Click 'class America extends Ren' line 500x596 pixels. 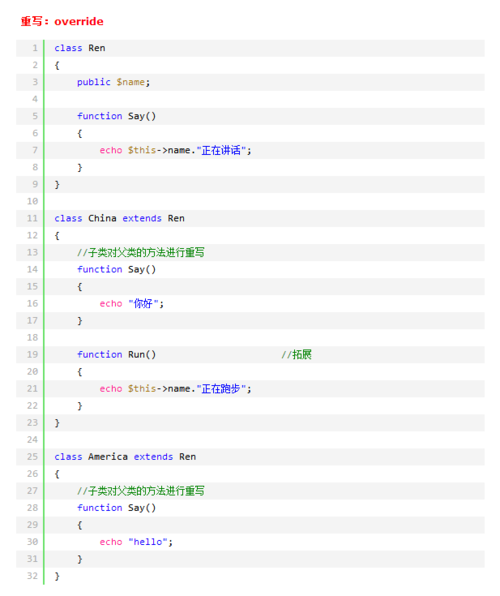click(125, 457)
